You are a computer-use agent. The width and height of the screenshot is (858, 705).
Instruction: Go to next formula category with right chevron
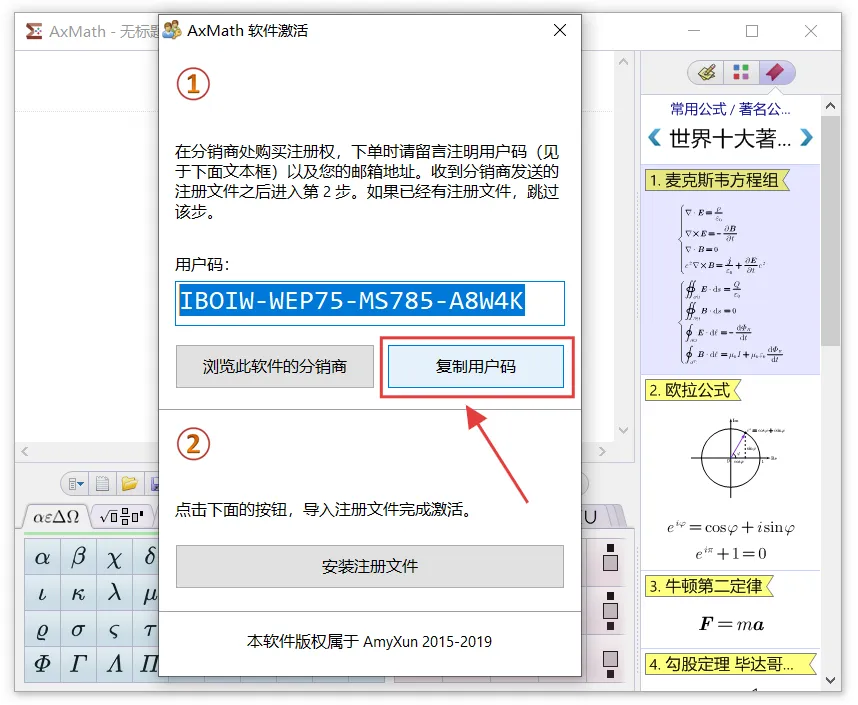[805, 137]
